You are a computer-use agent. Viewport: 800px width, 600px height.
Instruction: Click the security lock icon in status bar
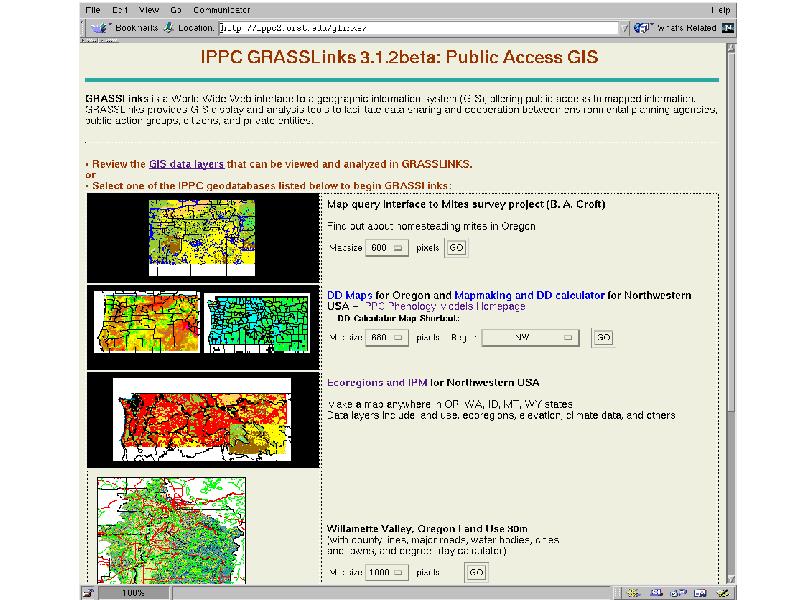pyautogui.click(x=89, y=593)
